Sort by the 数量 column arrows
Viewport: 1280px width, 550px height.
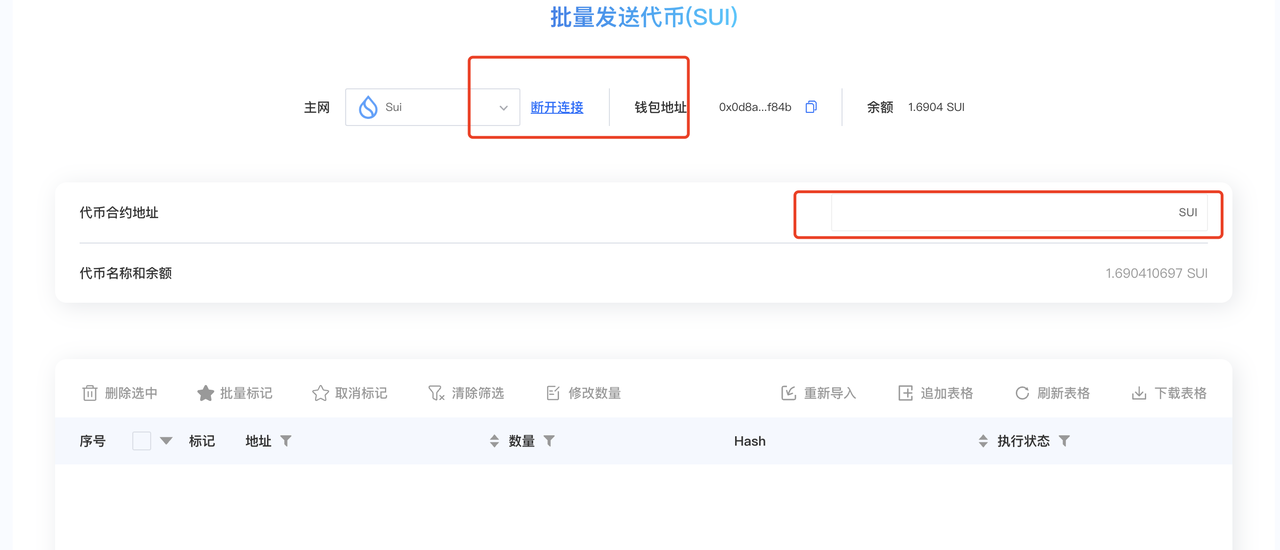point(494,441)
